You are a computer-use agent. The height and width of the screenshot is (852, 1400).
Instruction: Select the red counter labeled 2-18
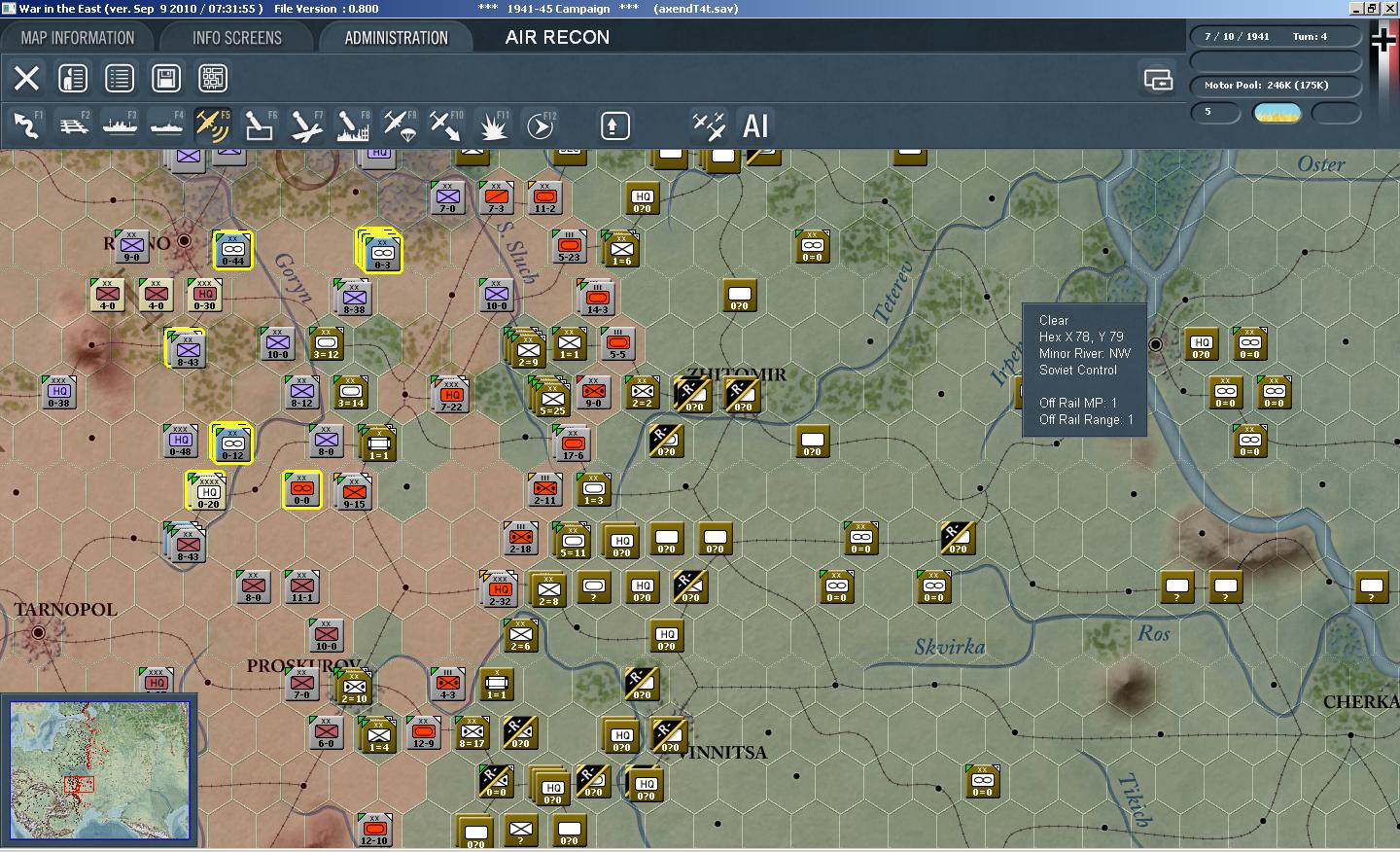coord(521,538)
